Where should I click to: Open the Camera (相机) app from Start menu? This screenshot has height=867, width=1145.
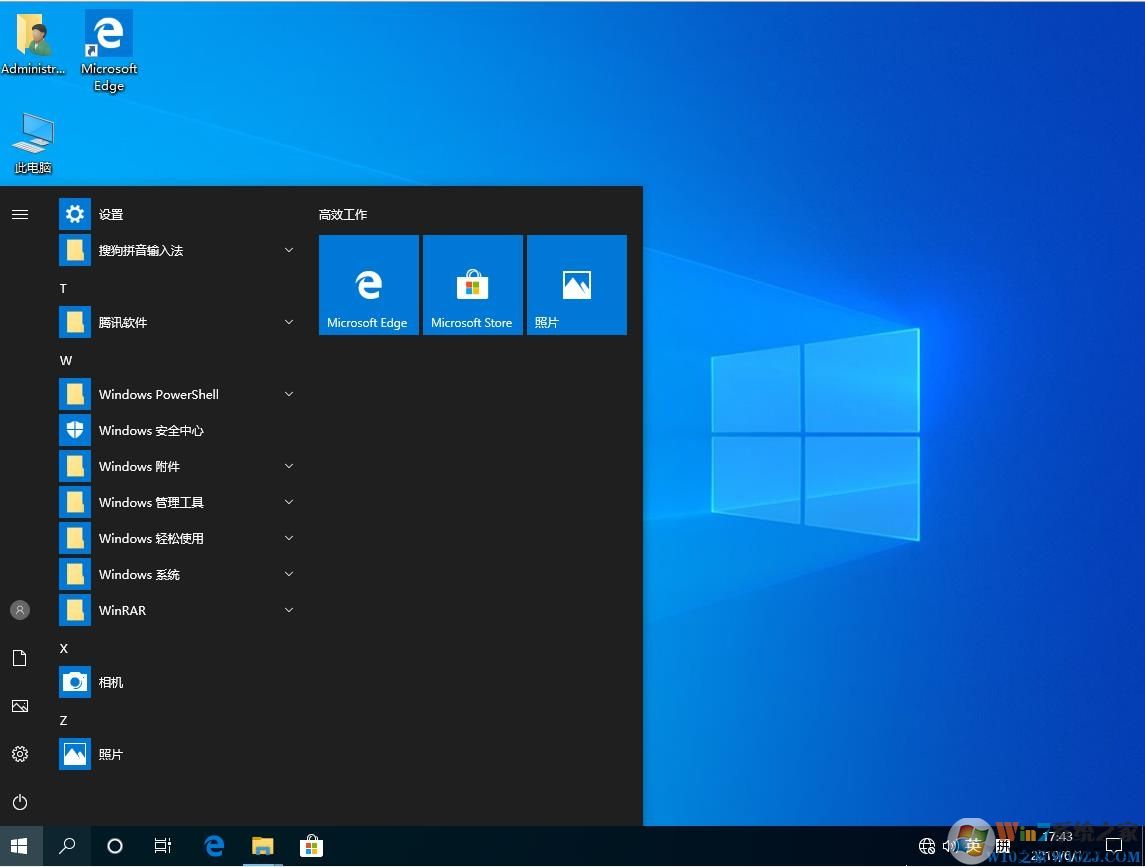coord(110,682)
